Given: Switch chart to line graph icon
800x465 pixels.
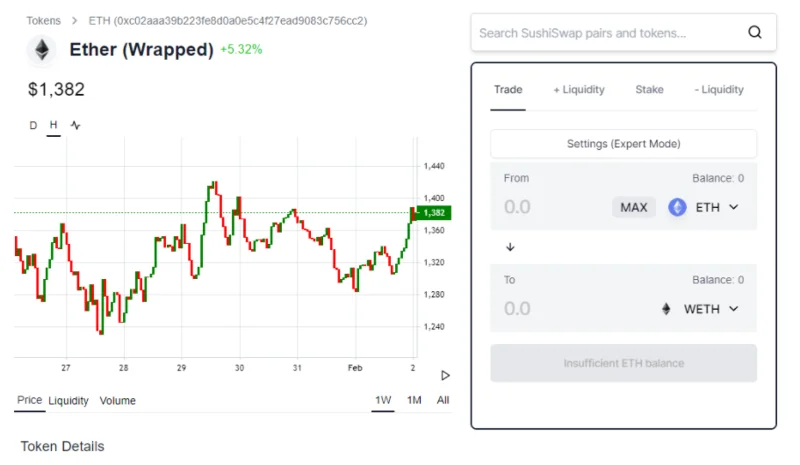Looking at the screenshot, I should coord(76,125).
